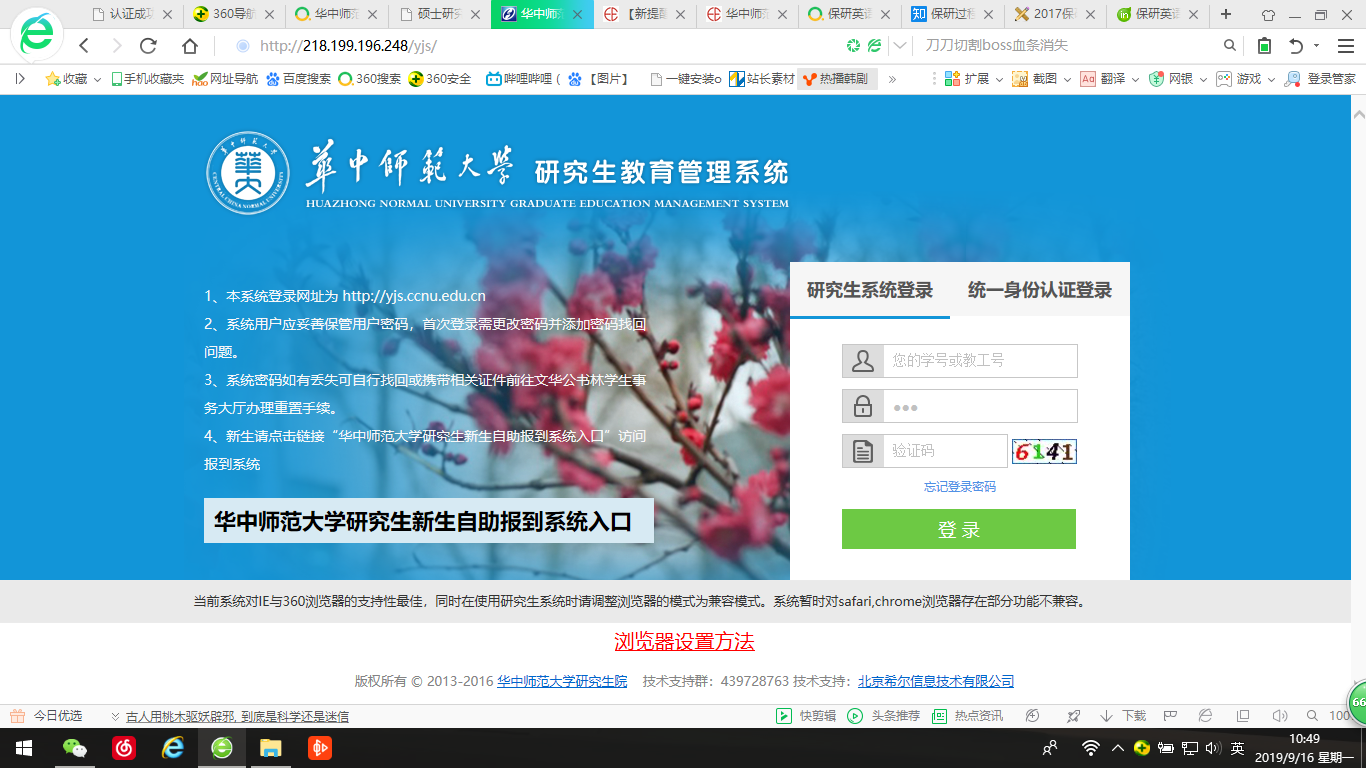Open 浏览器设置方法 link
The height and width of the screenshot is (768, 1366).
click(684, 641)
